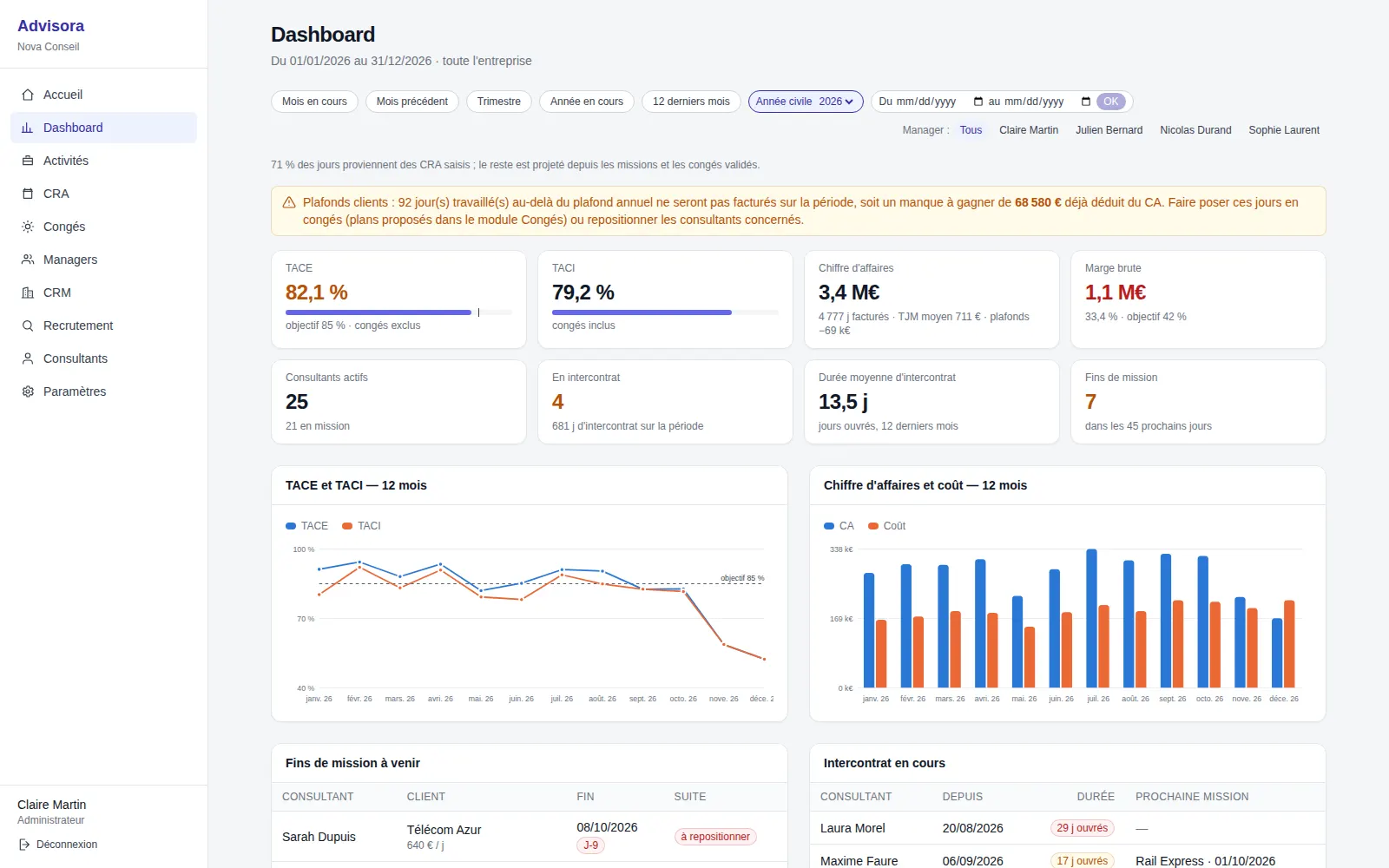Select the Année en cours period
This screenshot has width=1389, height=868.
(x=587, y=102)
